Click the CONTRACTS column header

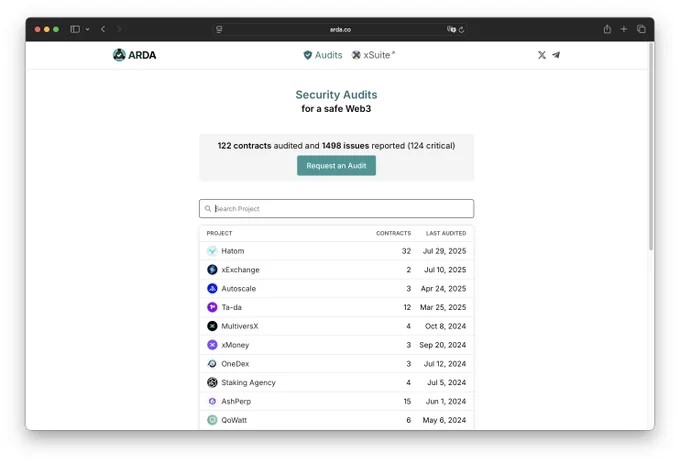(x=393, y=233)
